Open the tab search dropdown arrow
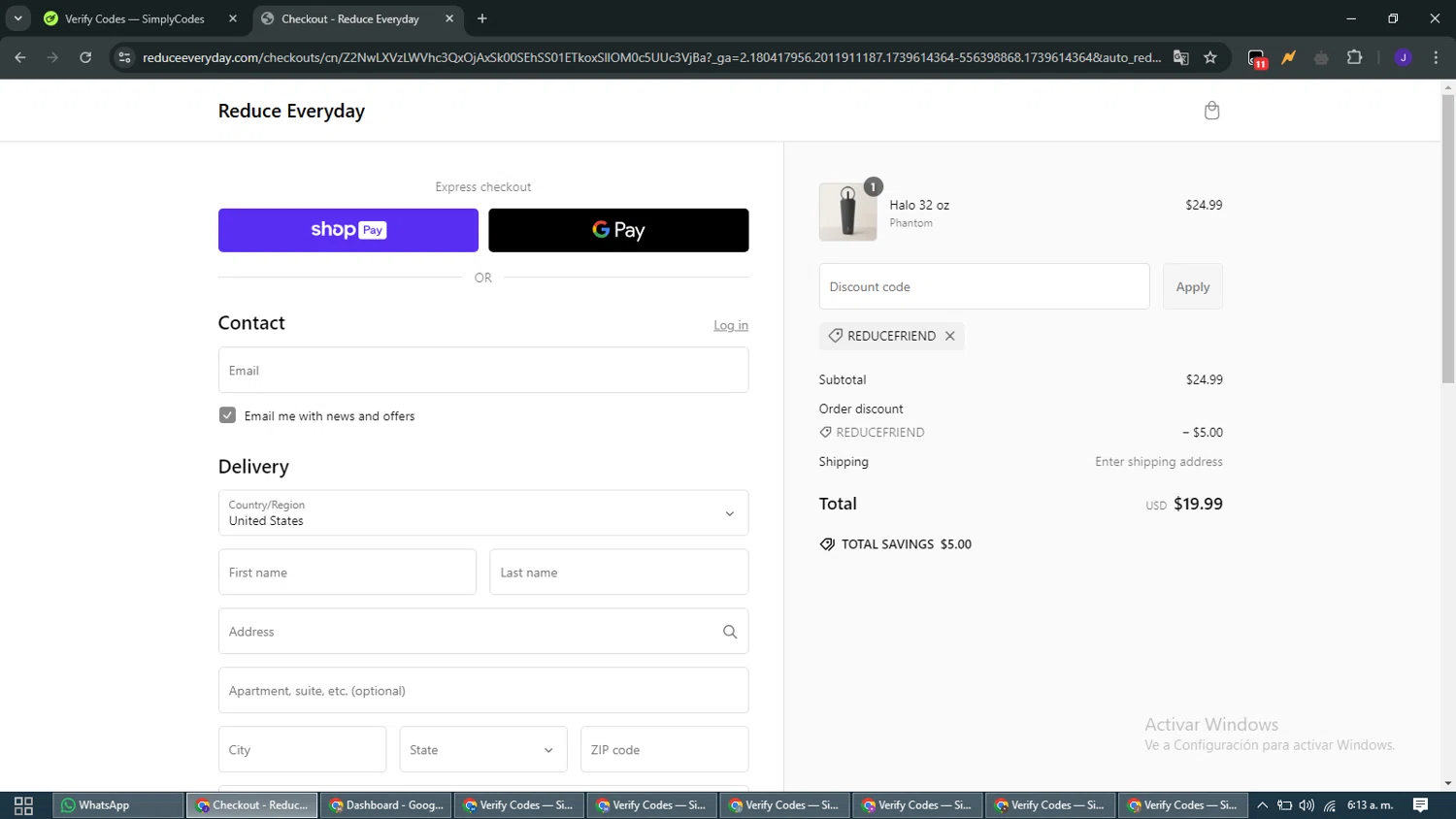 [x=17, y=18]
